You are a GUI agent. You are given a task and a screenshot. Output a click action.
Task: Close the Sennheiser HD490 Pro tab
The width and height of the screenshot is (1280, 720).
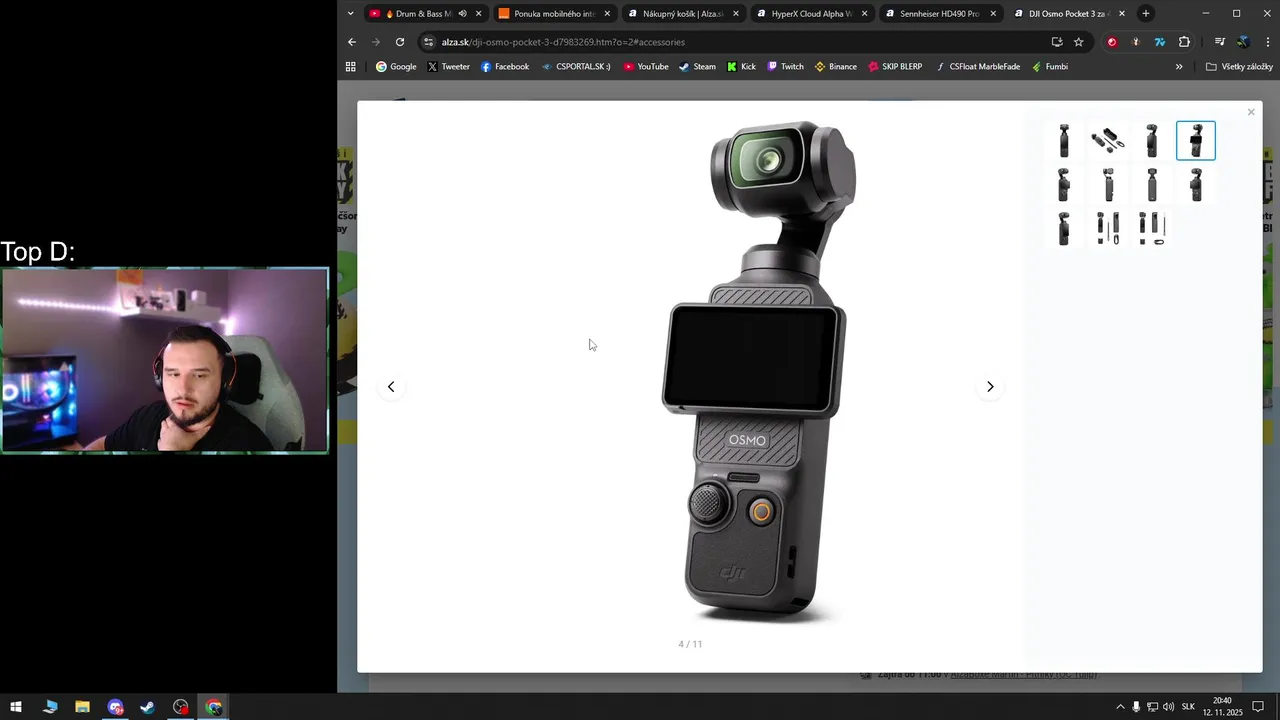pos(993,14)
